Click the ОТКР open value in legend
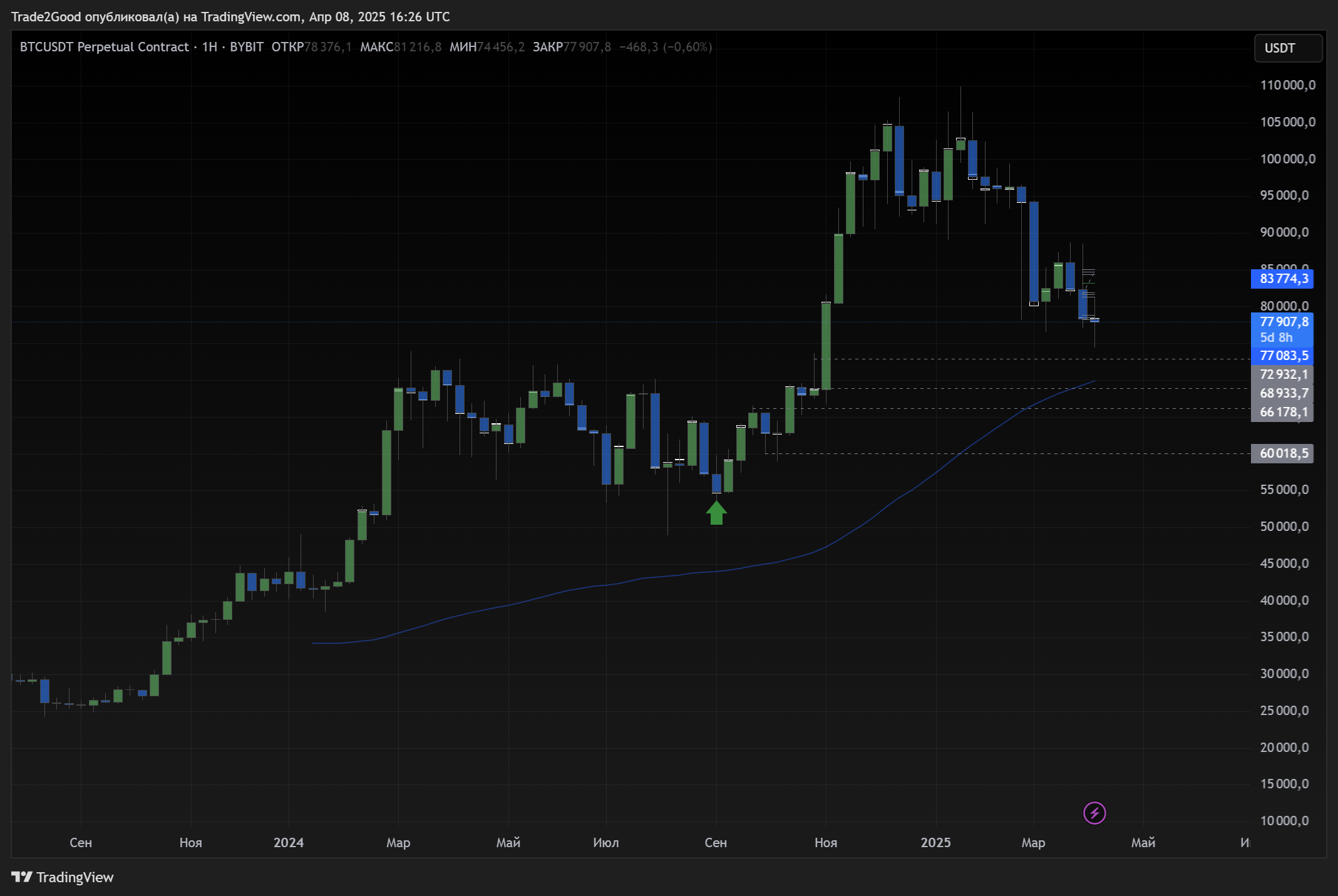 327,47
